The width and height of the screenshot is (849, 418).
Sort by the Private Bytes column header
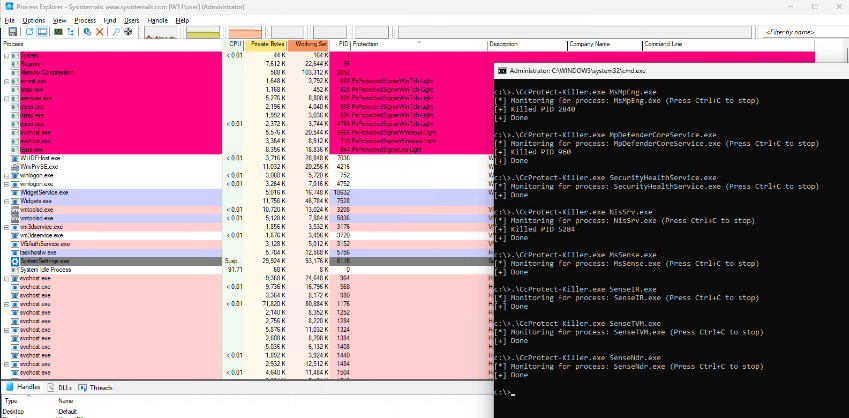click(x=266, y=44)
